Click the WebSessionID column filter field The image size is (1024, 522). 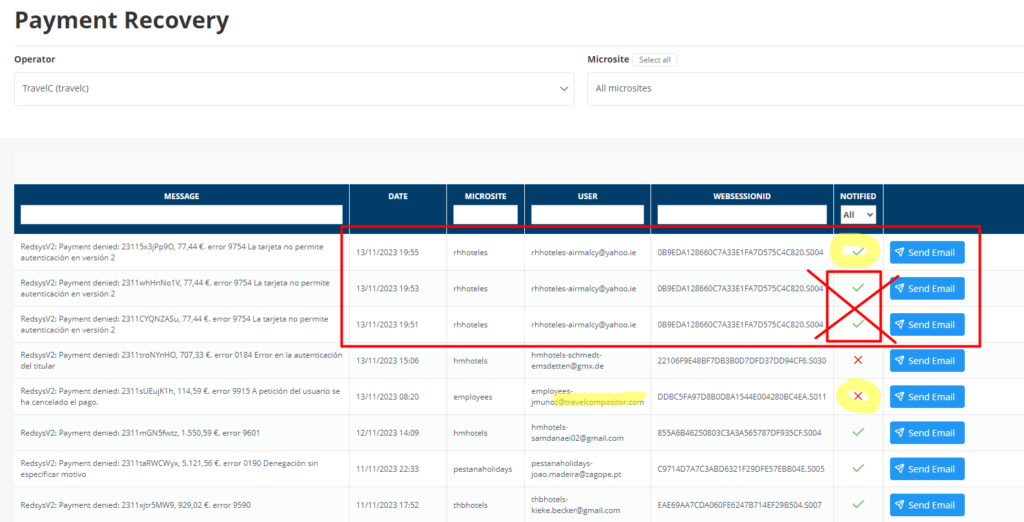tap(741, 214)
